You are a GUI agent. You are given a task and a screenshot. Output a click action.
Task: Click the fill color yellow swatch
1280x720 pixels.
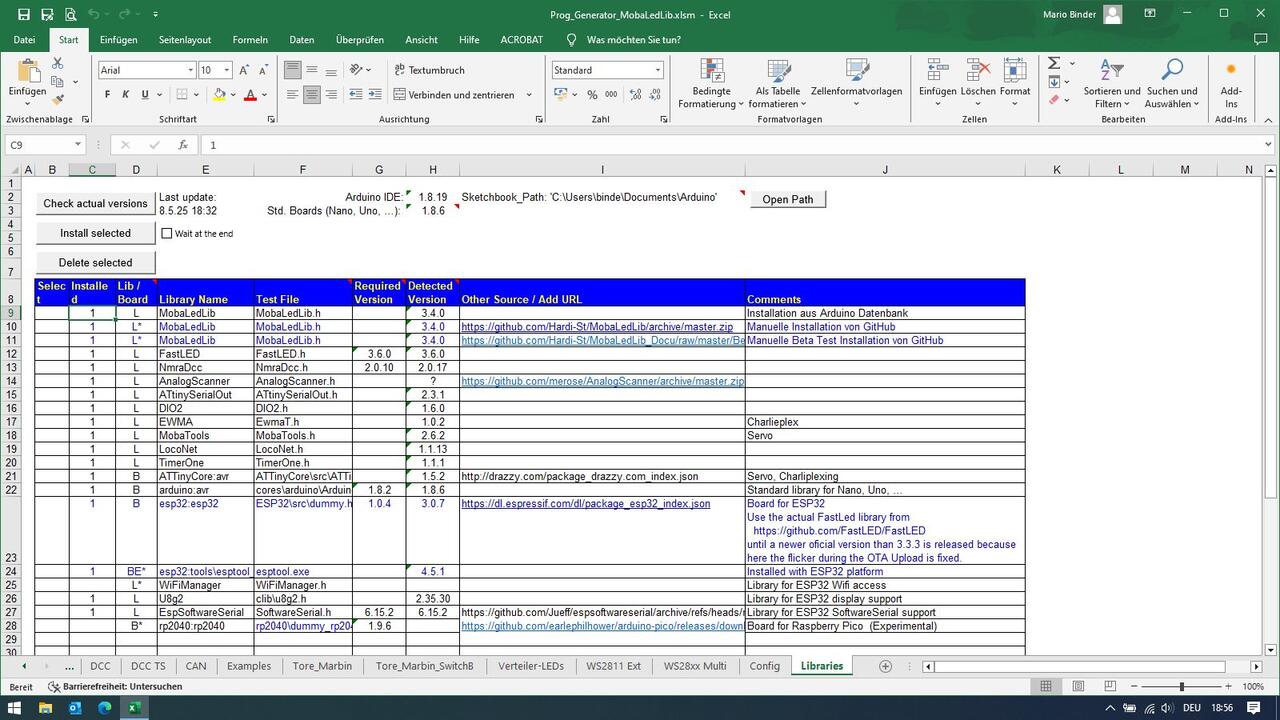[219, 95]
